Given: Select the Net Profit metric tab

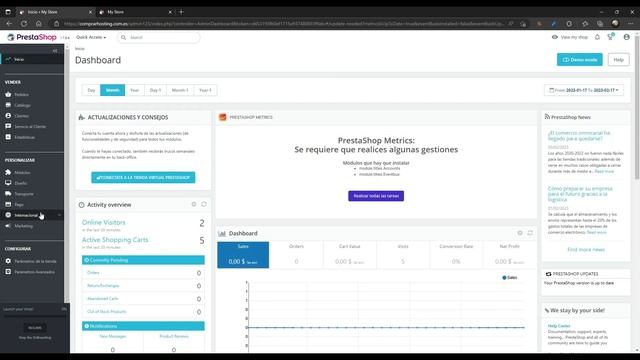Looking at the screenshot, I should pos(509,255).
